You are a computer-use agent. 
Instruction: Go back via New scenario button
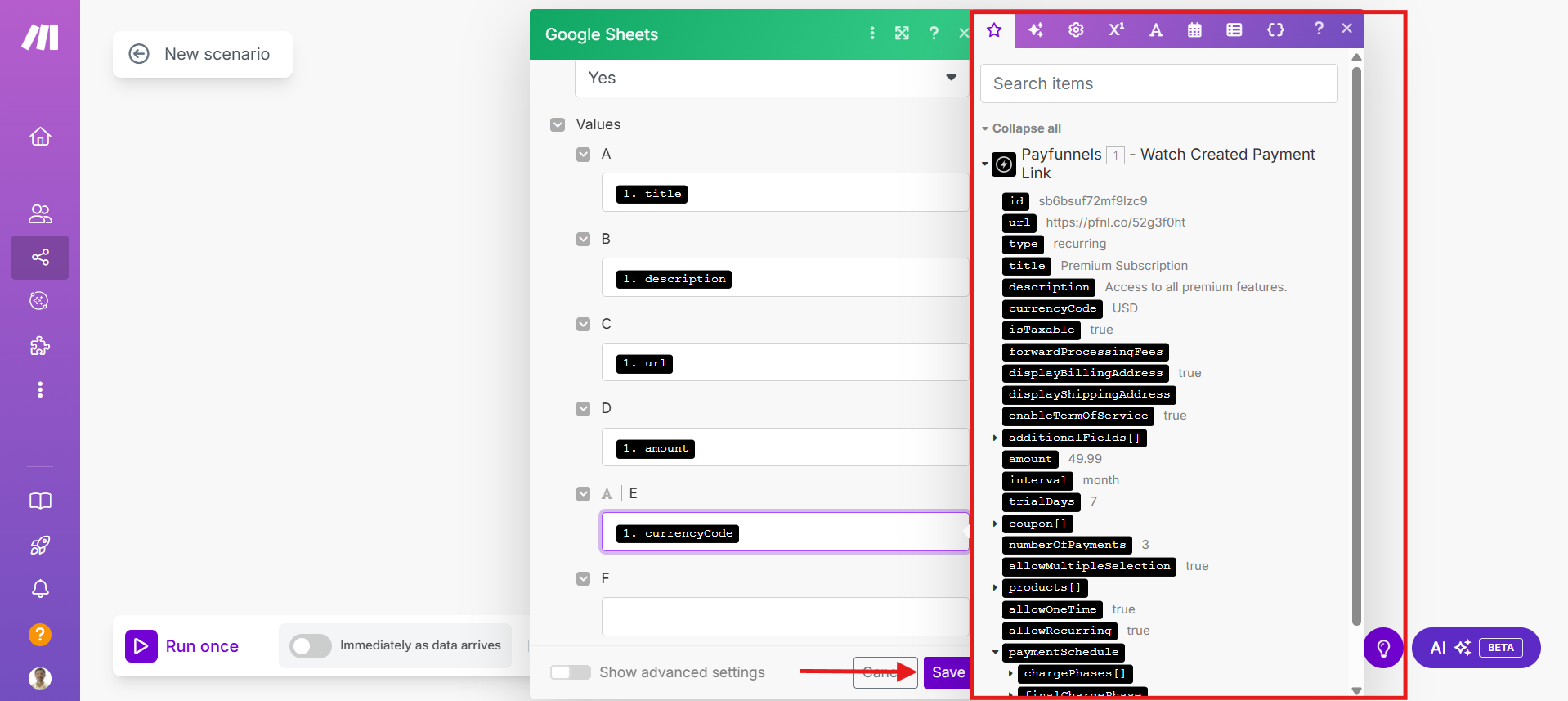coord(203,54)
